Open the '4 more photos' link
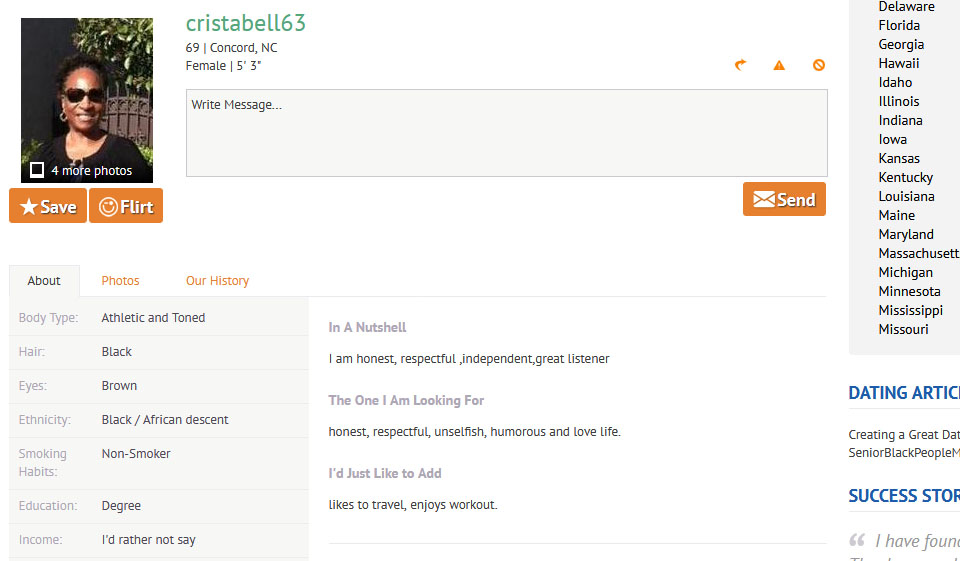960x561 pixels. (92, 171)
